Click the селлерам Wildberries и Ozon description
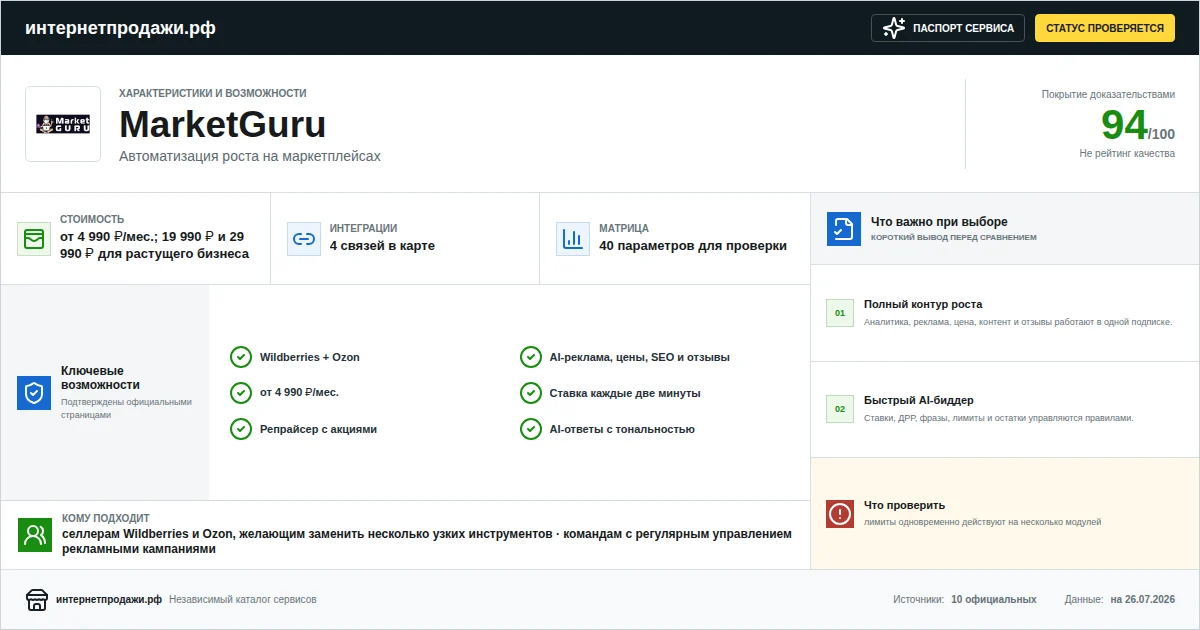Viewport: 1200px width, 630px height. pos(427,542)
